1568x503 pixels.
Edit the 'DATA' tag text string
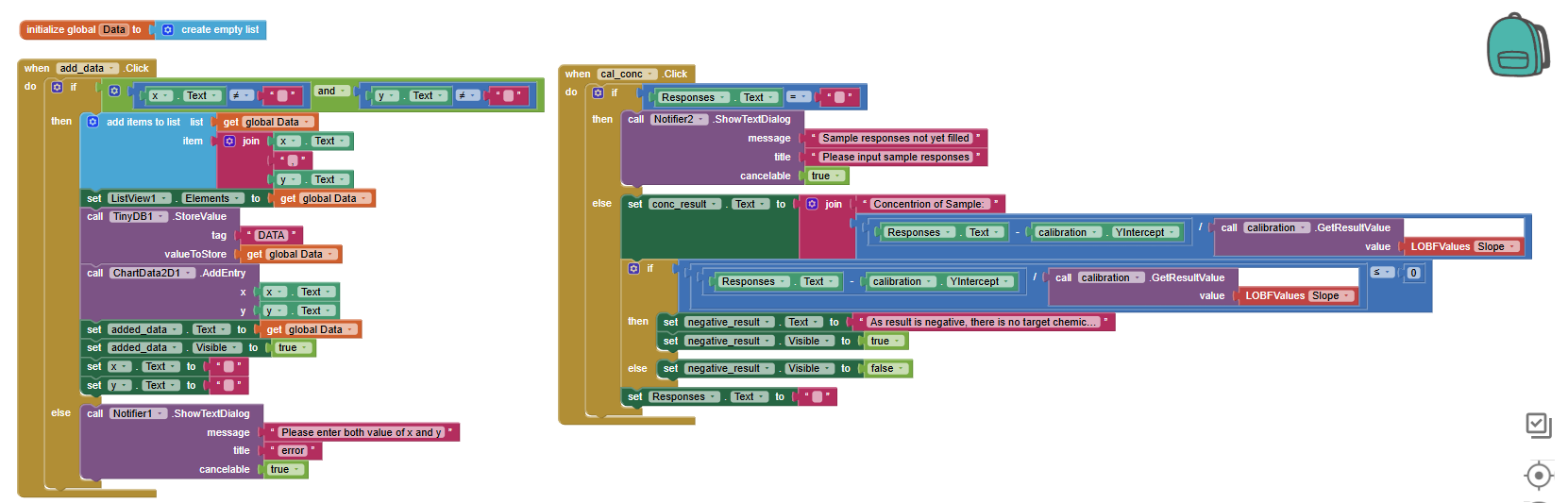click(271, 235)
